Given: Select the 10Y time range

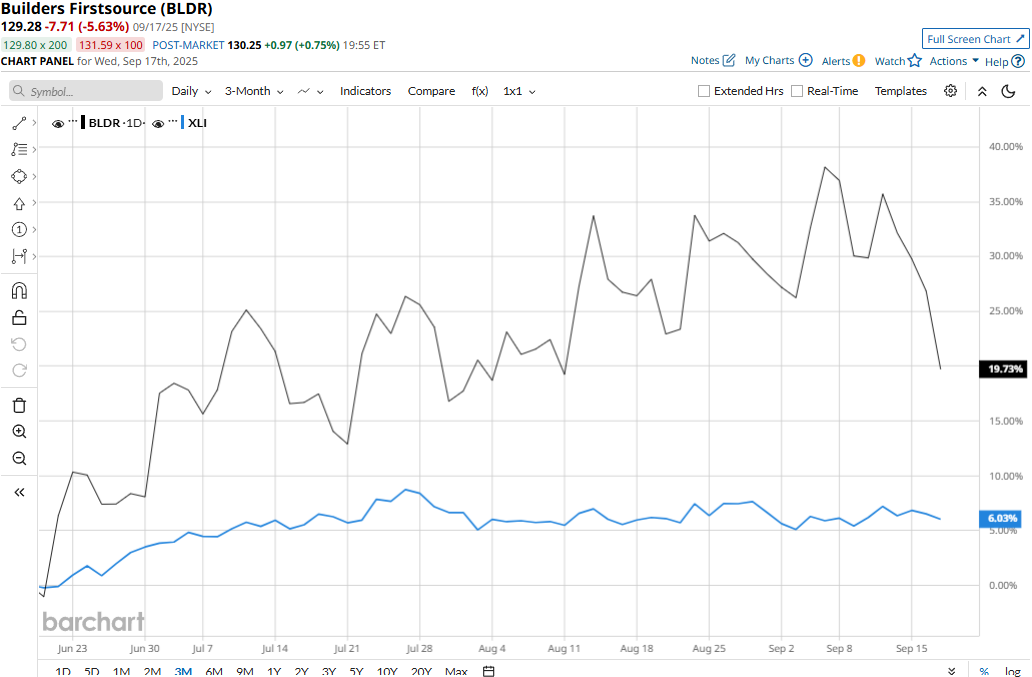Looking at the screenshot, I should tap(387, 671).
